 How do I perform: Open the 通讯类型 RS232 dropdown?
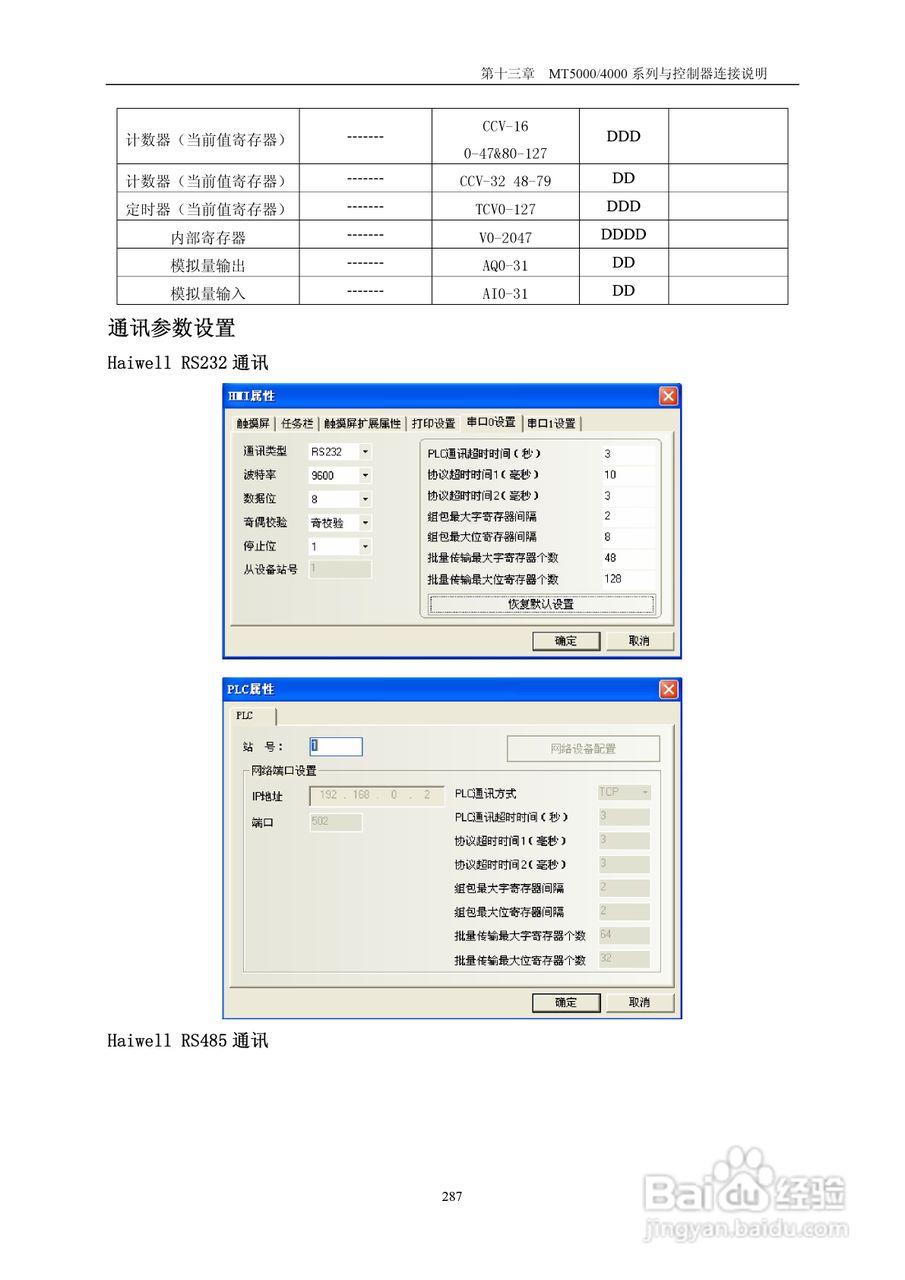tap(367, 451)
